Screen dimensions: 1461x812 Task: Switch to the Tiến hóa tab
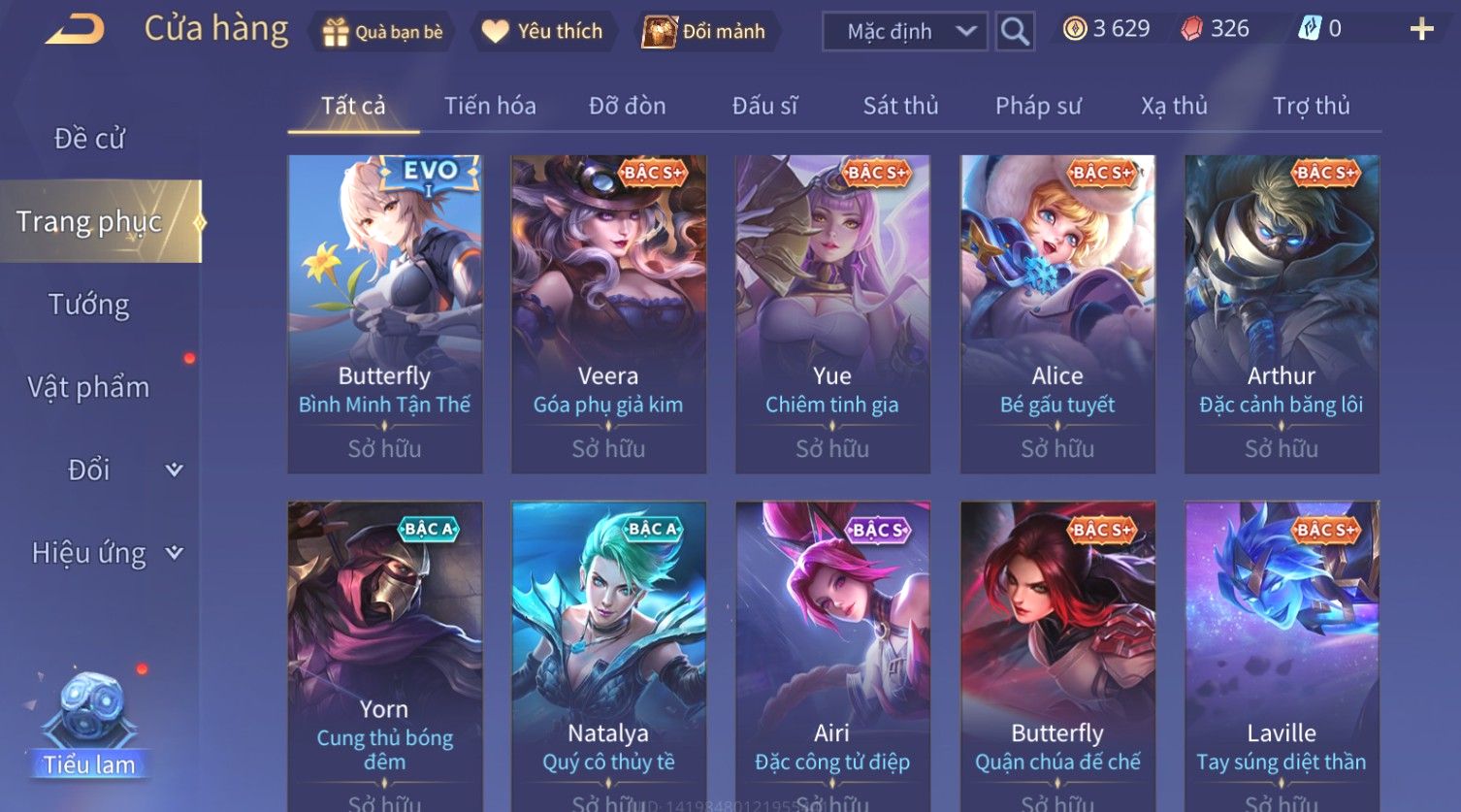(x=490, y=106)
